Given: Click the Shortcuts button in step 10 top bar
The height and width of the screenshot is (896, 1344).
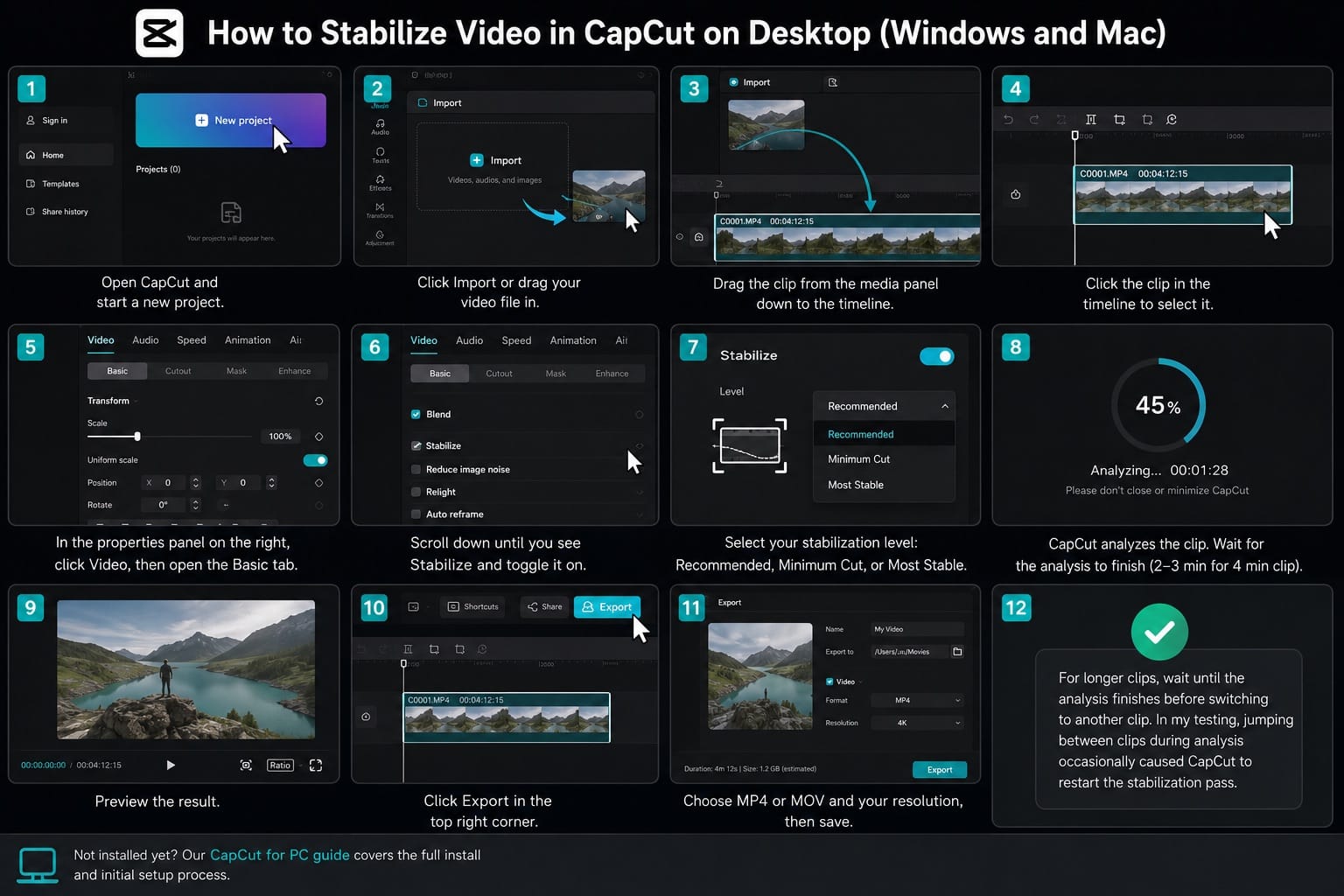Looking at the screenshot, I should click(x=472, y=606).
